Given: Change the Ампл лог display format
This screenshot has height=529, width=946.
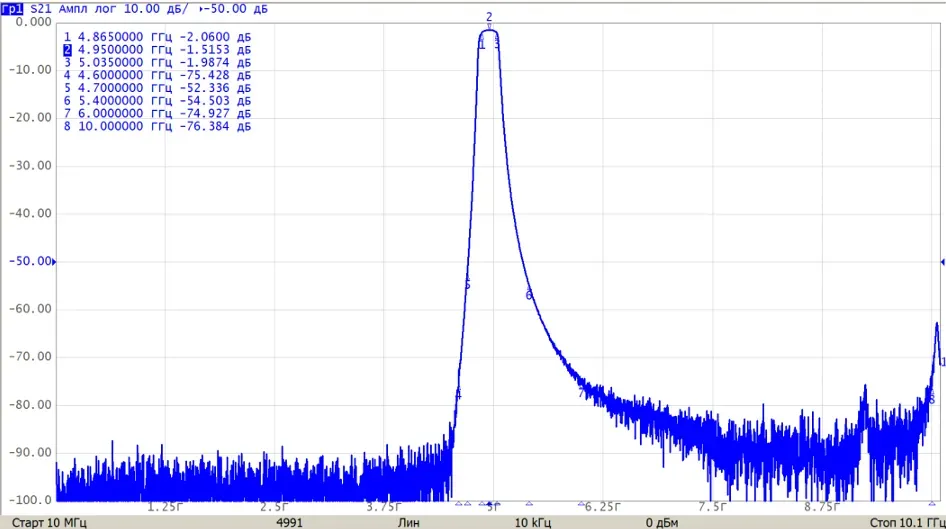Looking at the screenshot, I should 87,8.
